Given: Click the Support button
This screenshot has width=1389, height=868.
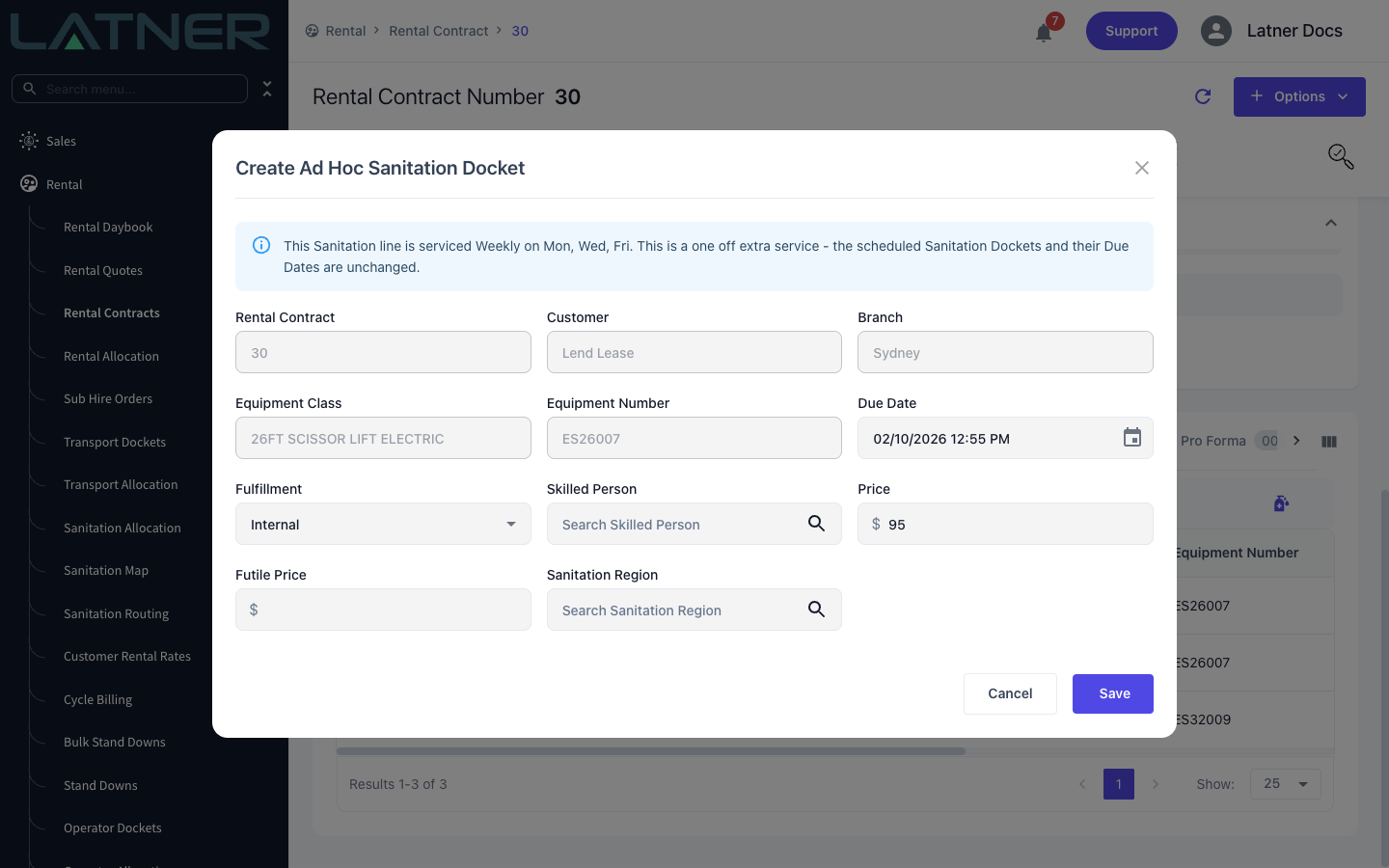Looking at the screenshot, I should coord(1131,31).
